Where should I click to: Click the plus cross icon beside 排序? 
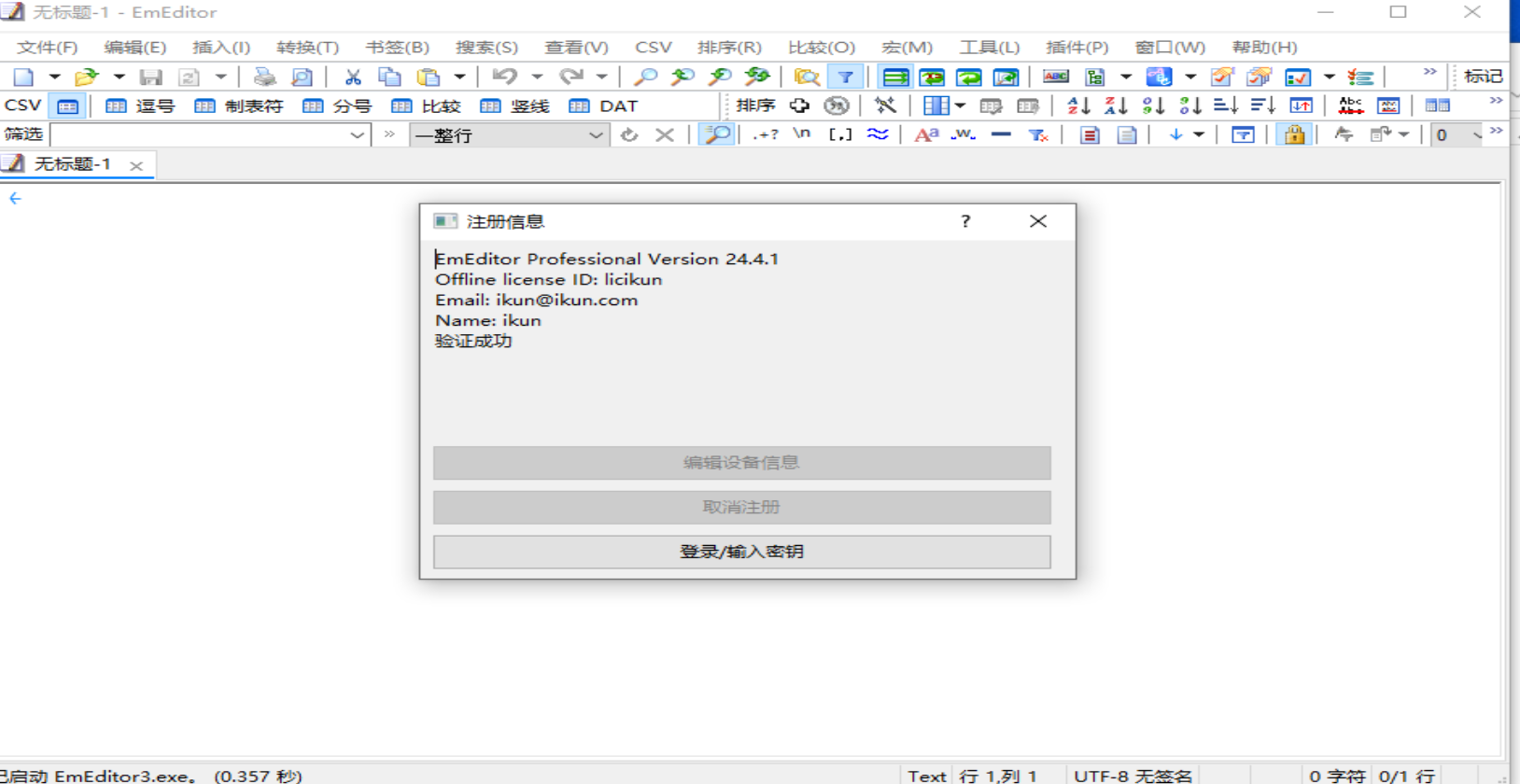[x=799, y=105]
